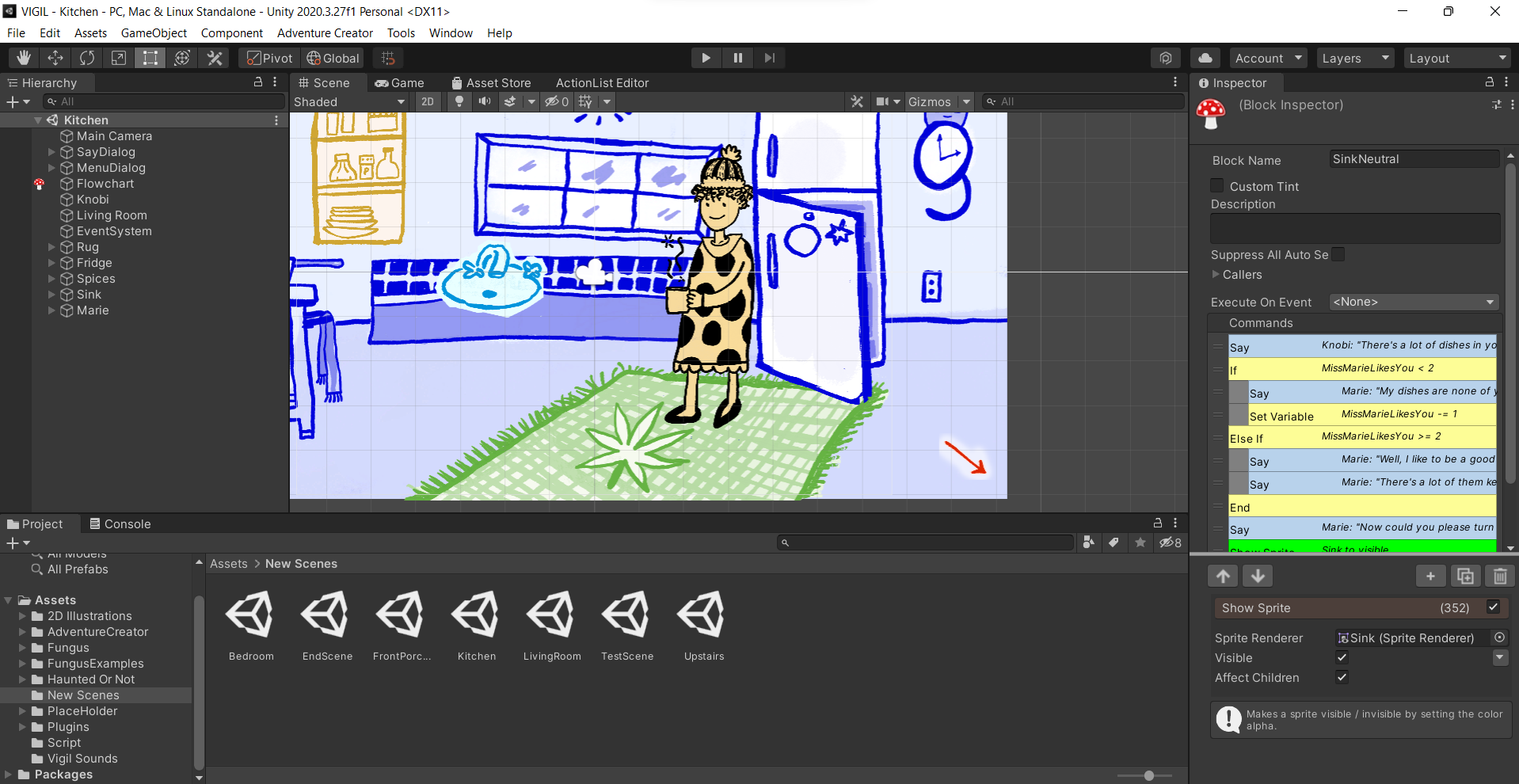The width and height of the screenshot is (1519, 784).
Task: Open the Layers dropdown
Action: point(1355,58)
